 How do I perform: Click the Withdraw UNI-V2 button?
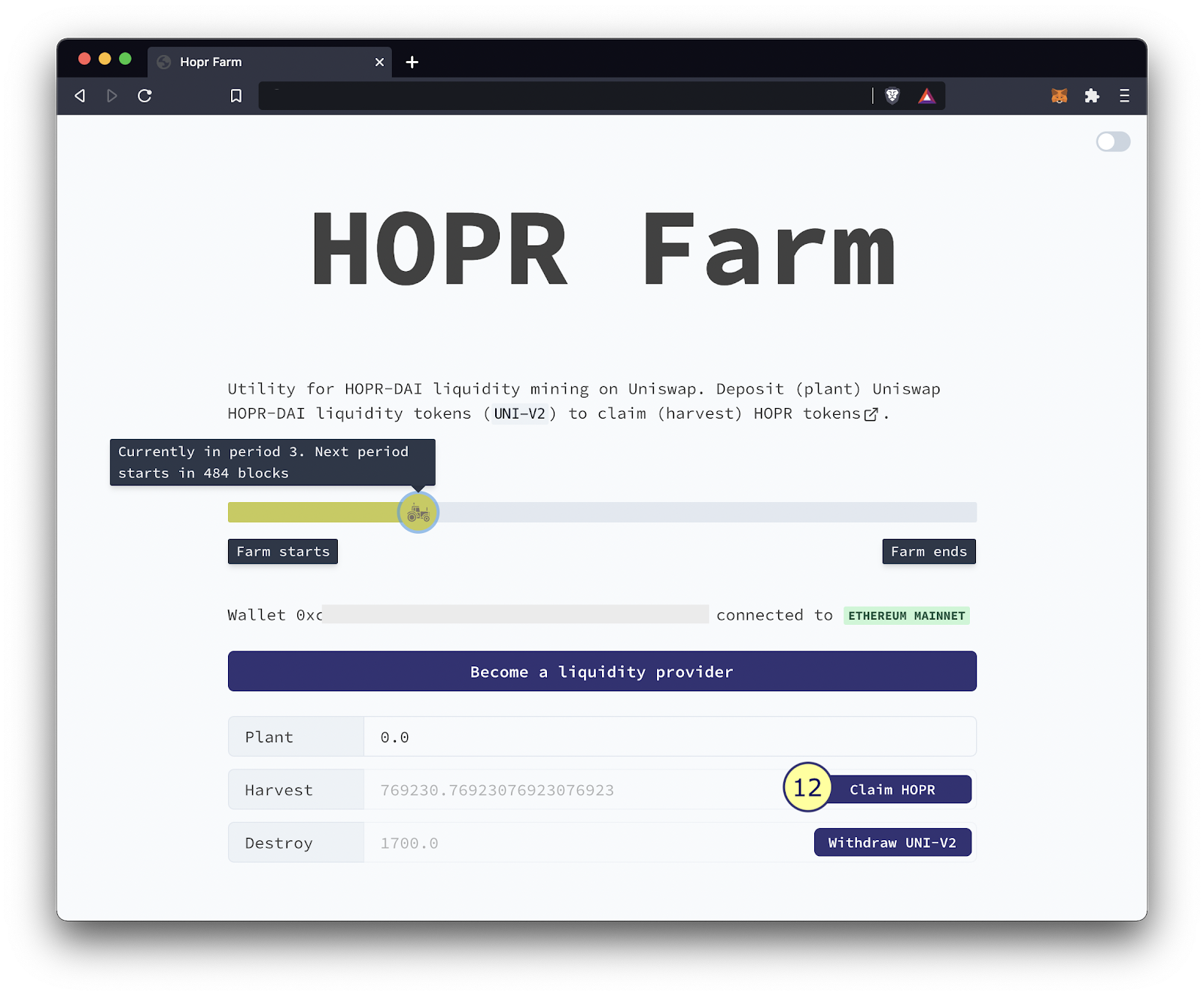coord(892,842)
